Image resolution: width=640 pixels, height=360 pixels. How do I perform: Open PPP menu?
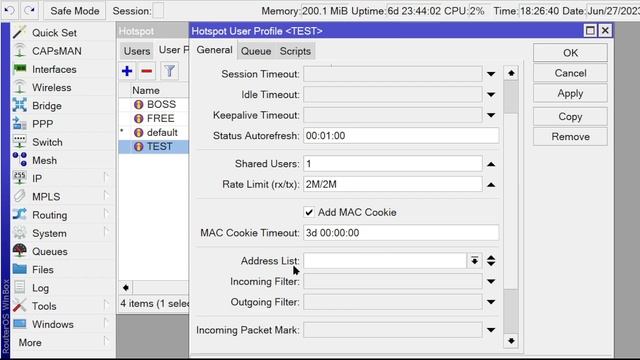(x=42, y=124)
